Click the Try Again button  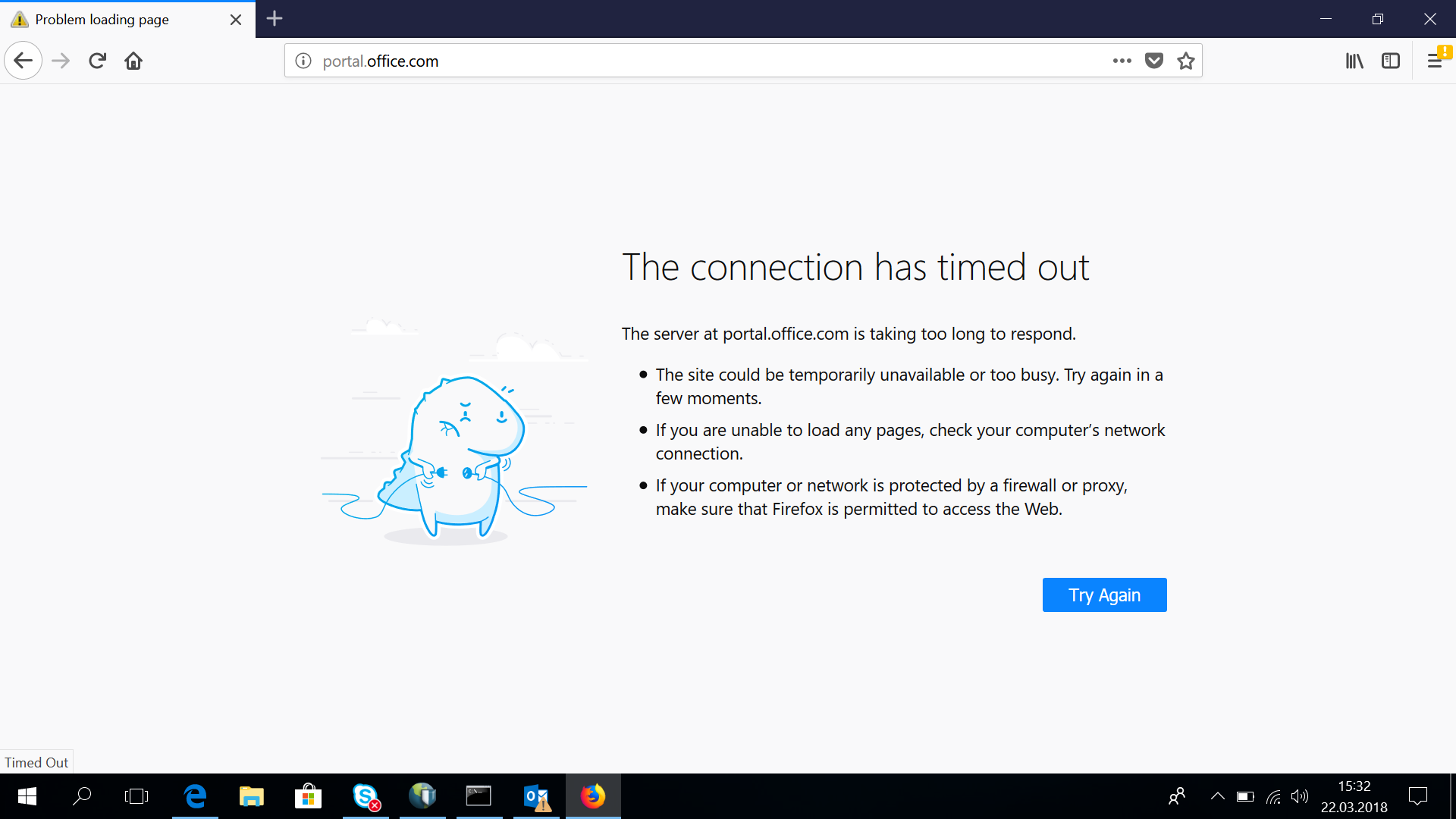tap(1104, 595)
